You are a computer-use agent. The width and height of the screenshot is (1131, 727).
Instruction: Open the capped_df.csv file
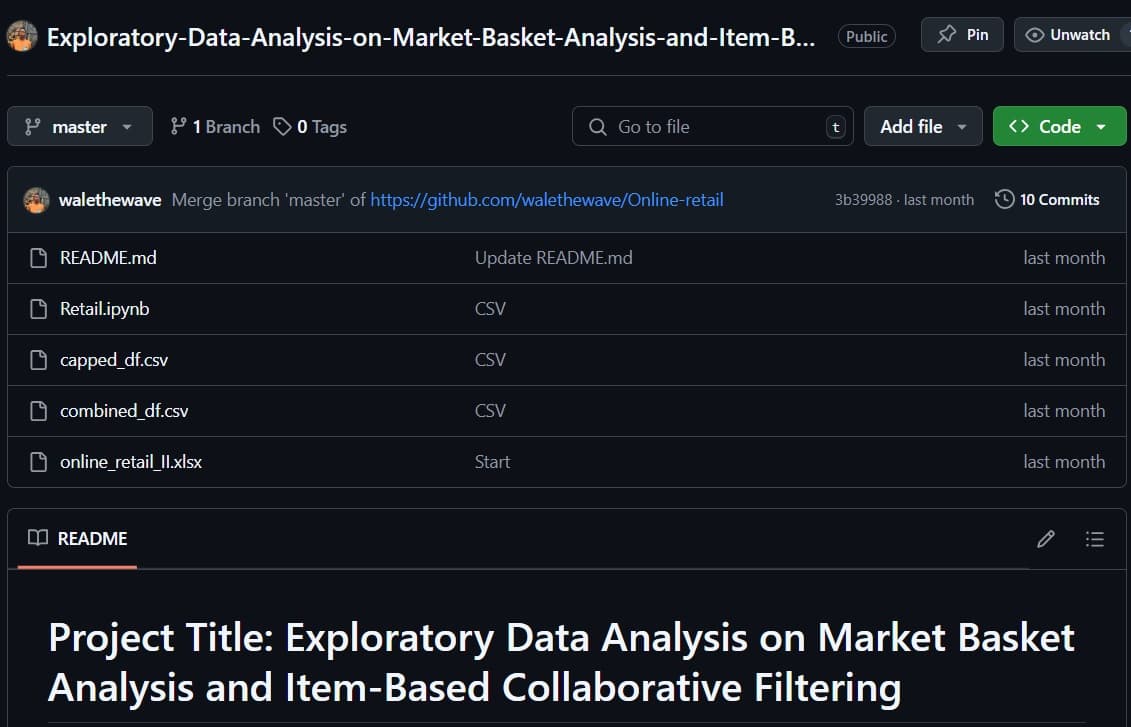[114, 360]
